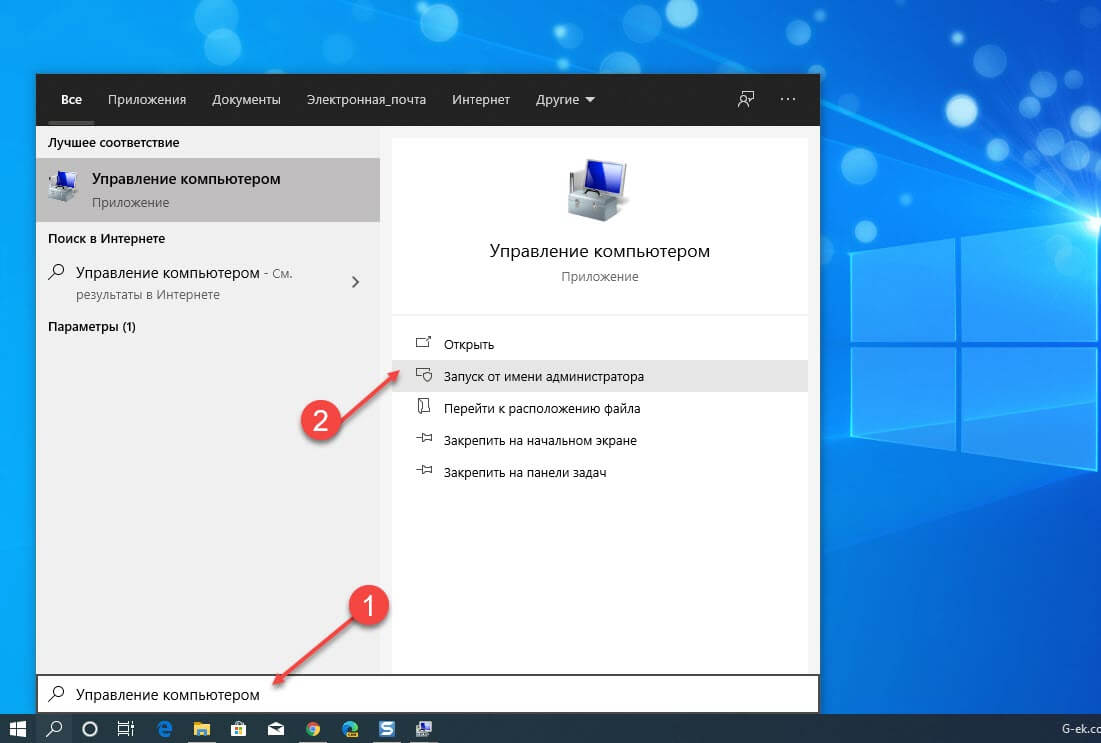Screen dimensions: 1101x743
Task: Expand the Другие dropdown
Action: 565,100
